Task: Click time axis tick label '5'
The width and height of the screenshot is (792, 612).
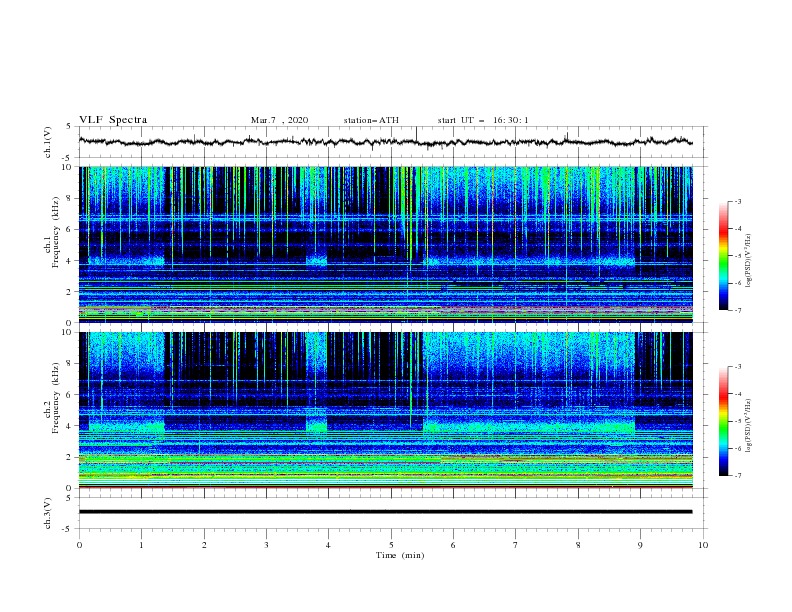Action: pos(391,545)
